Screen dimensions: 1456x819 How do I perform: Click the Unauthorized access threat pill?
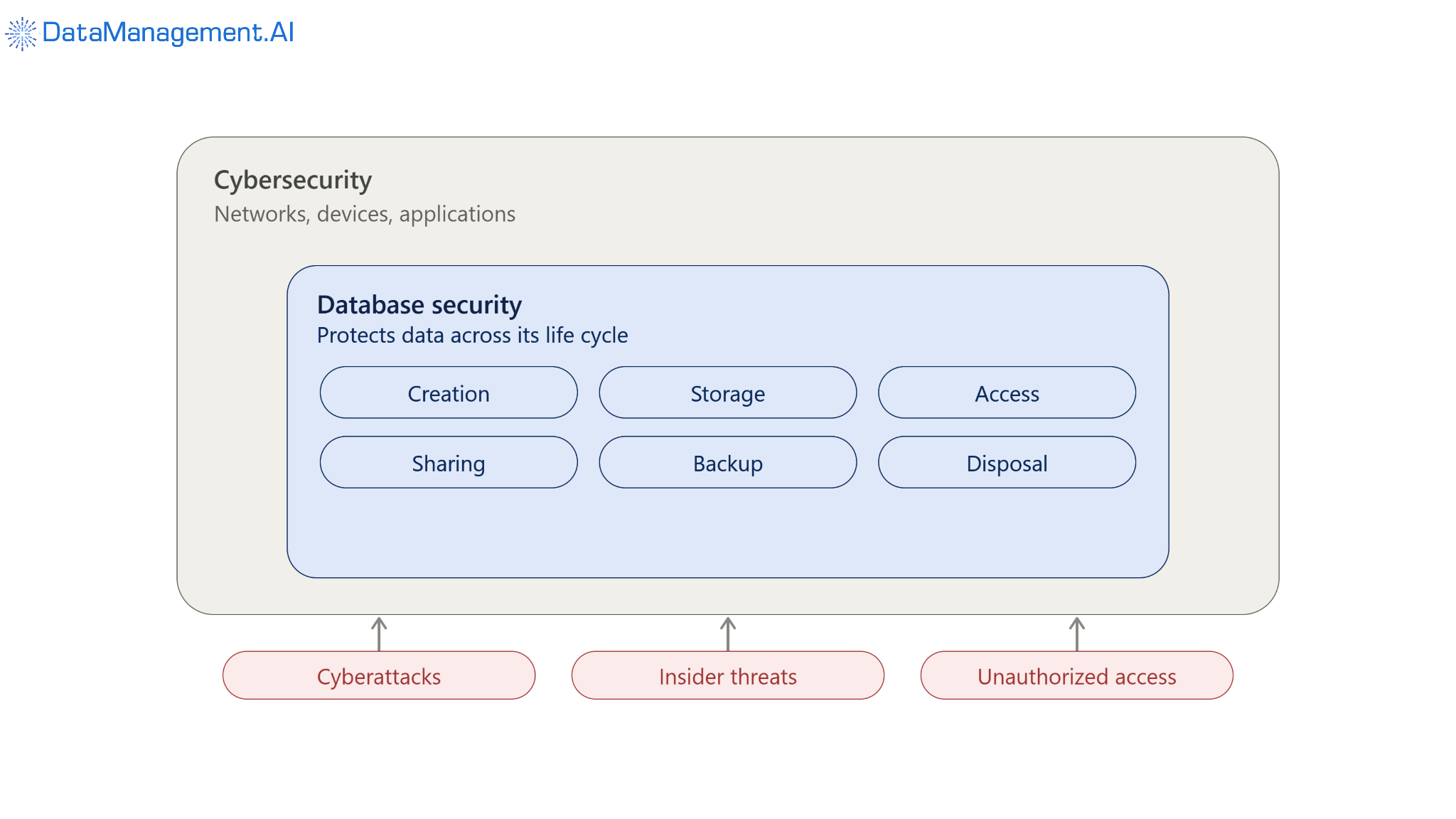[x=1076, y=675]
